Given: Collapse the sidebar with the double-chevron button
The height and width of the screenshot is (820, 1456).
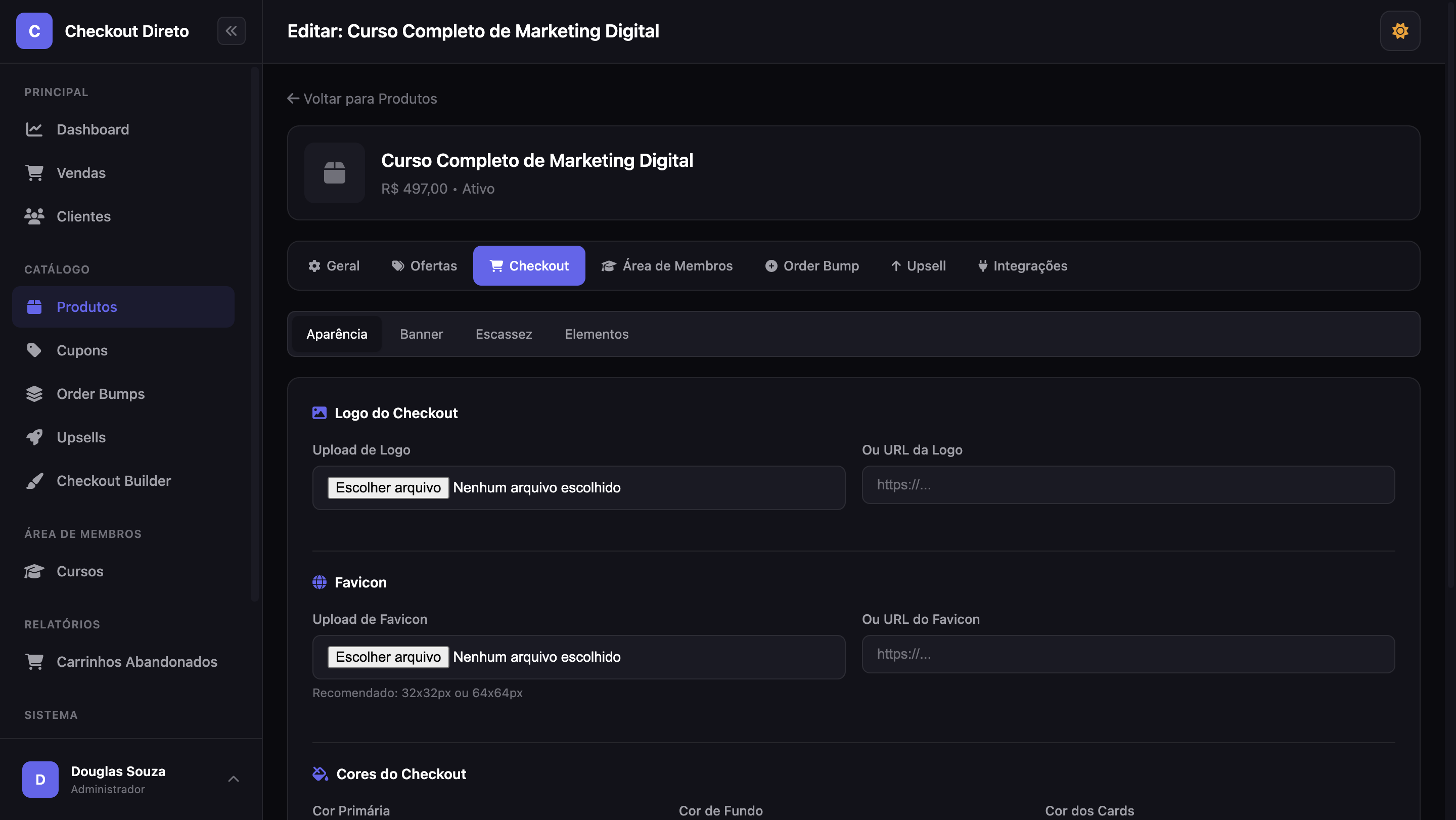Looking at the screenshot, I should pos(231,30).
